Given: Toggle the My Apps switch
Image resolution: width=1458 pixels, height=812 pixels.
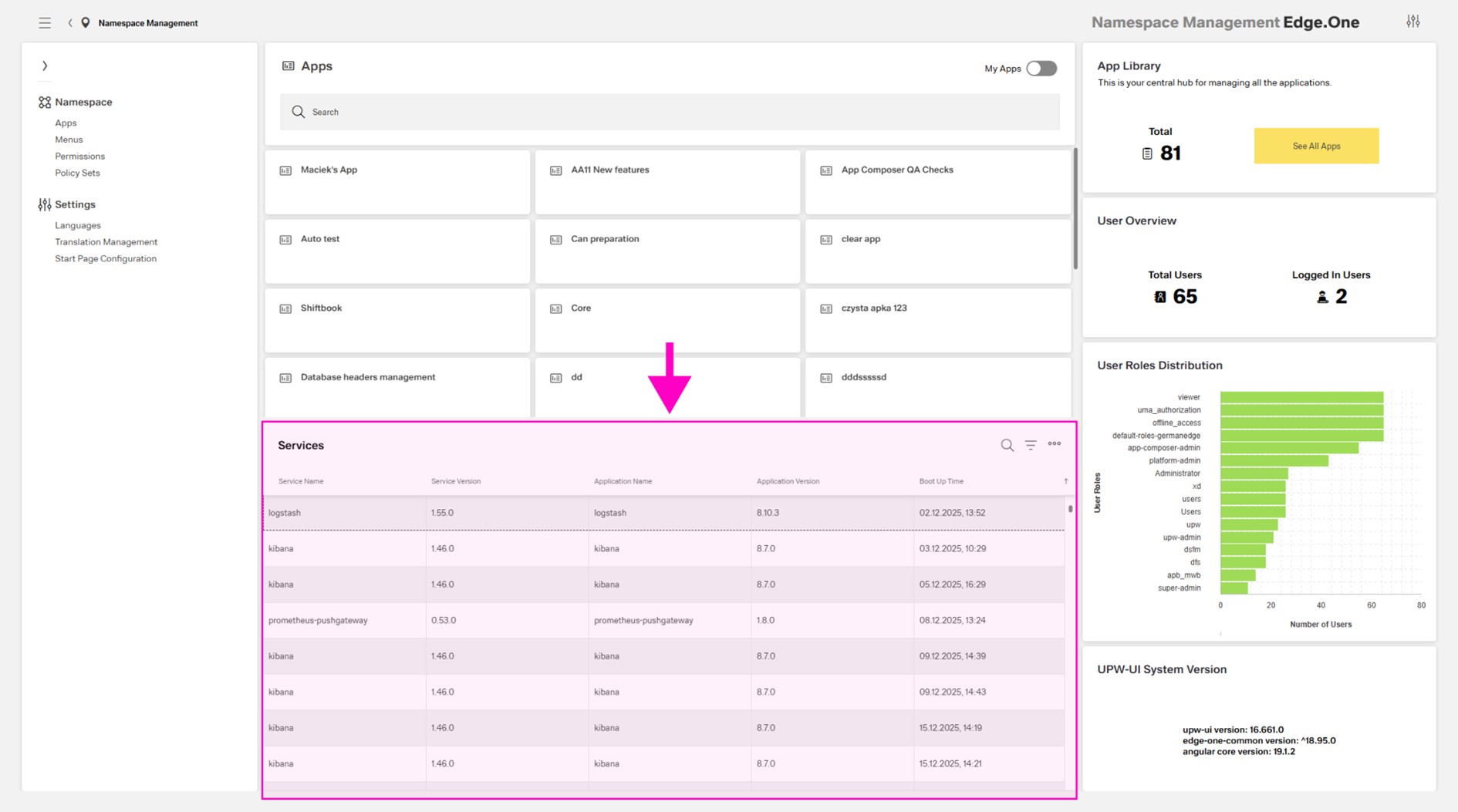Looking at the screenshot, I should pyautogui.click(x=1041, y=69).
